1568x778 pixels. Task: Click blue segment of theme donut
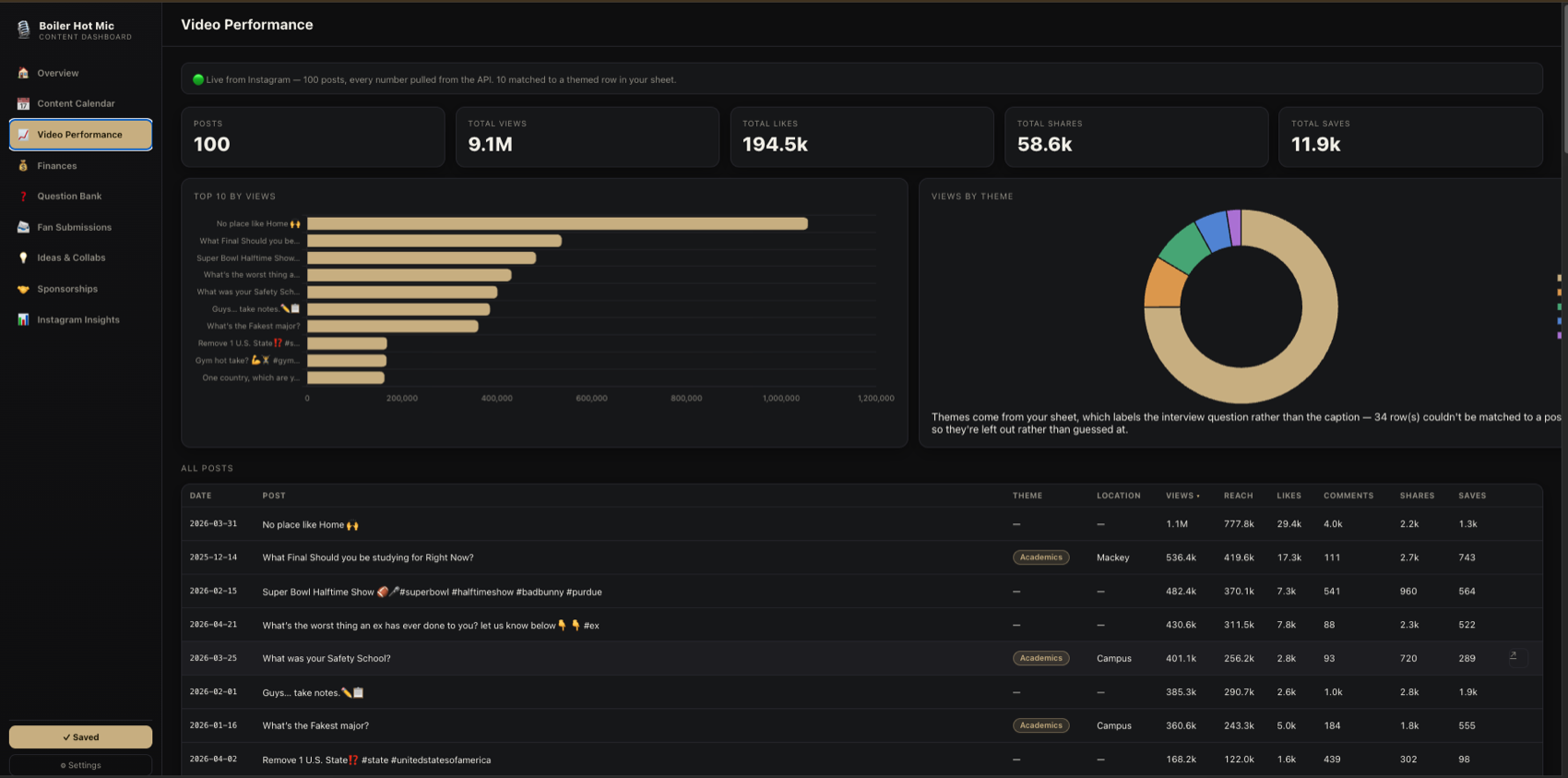pyautogui.click(x=1215, y=231)
